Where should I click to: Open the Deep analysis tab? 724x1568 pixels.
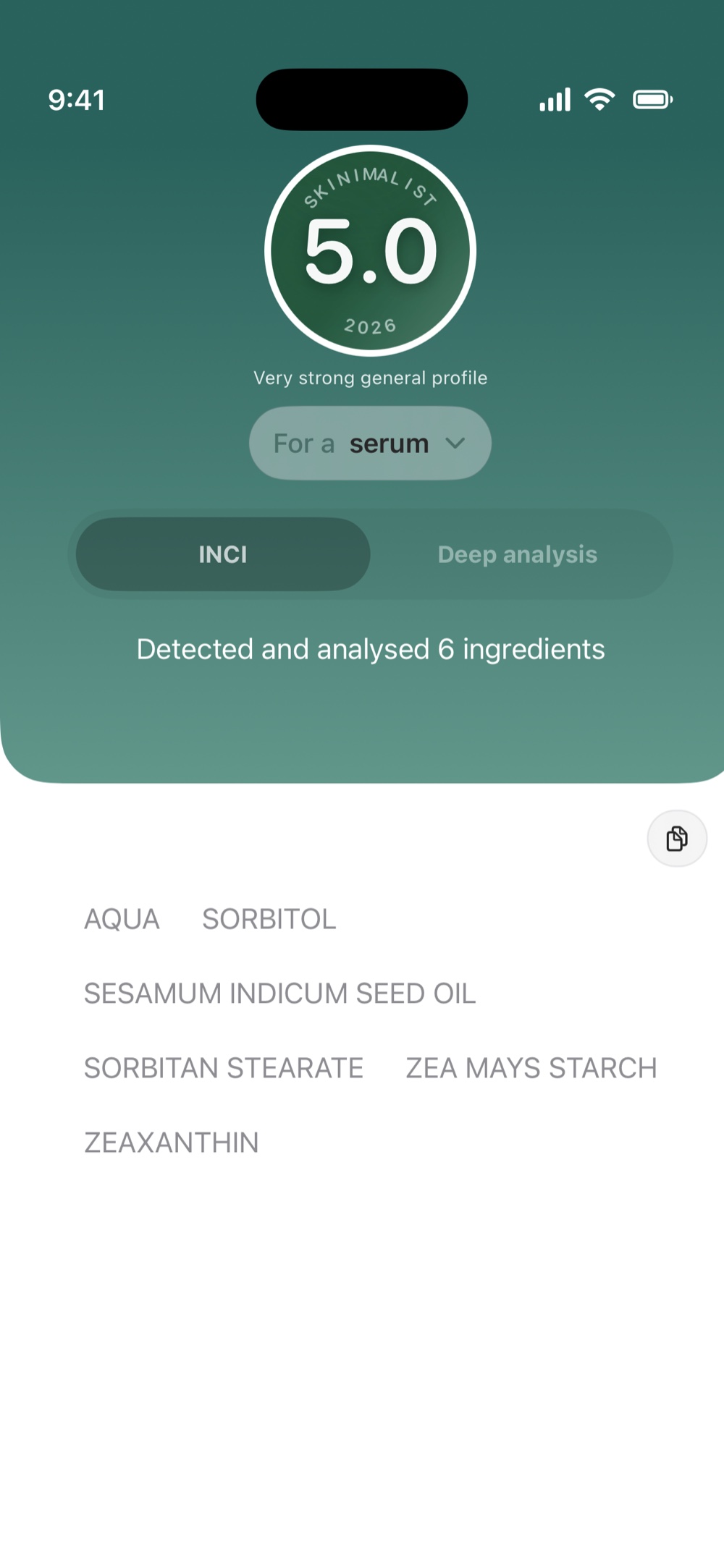[518, 554]
